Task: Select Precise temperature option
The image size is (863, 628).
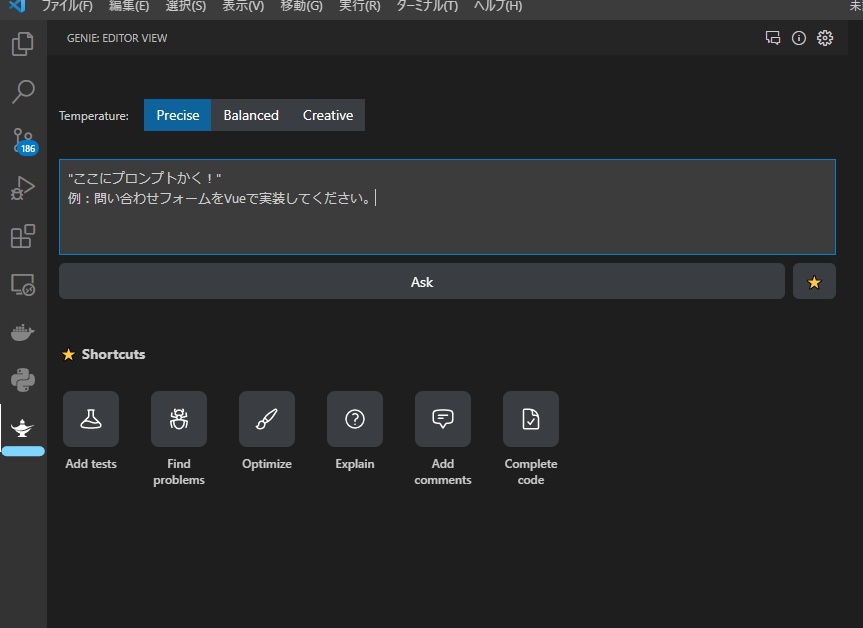Action: [x=178, y=115]
